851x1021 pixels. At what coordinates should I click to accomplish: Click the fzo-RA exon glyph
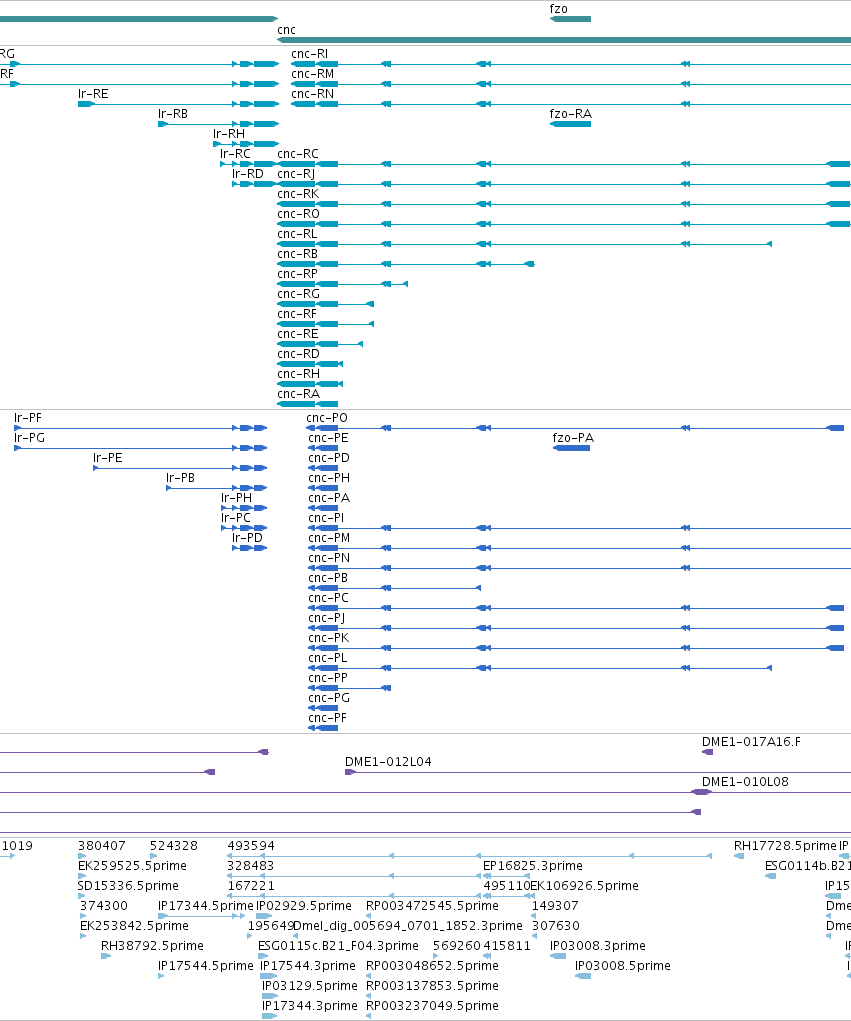point(570,124)
